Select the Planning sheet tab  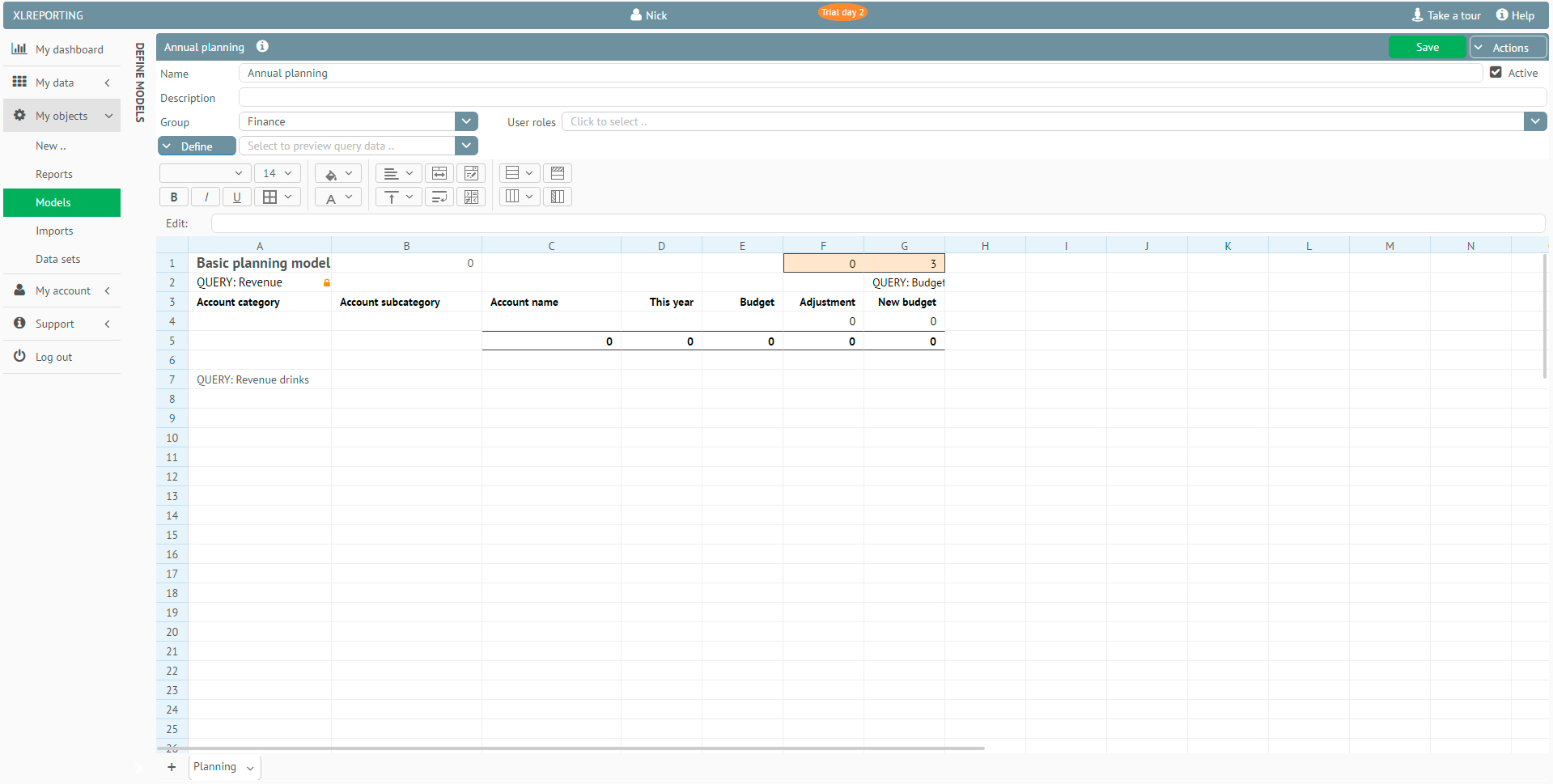[214, 766]
